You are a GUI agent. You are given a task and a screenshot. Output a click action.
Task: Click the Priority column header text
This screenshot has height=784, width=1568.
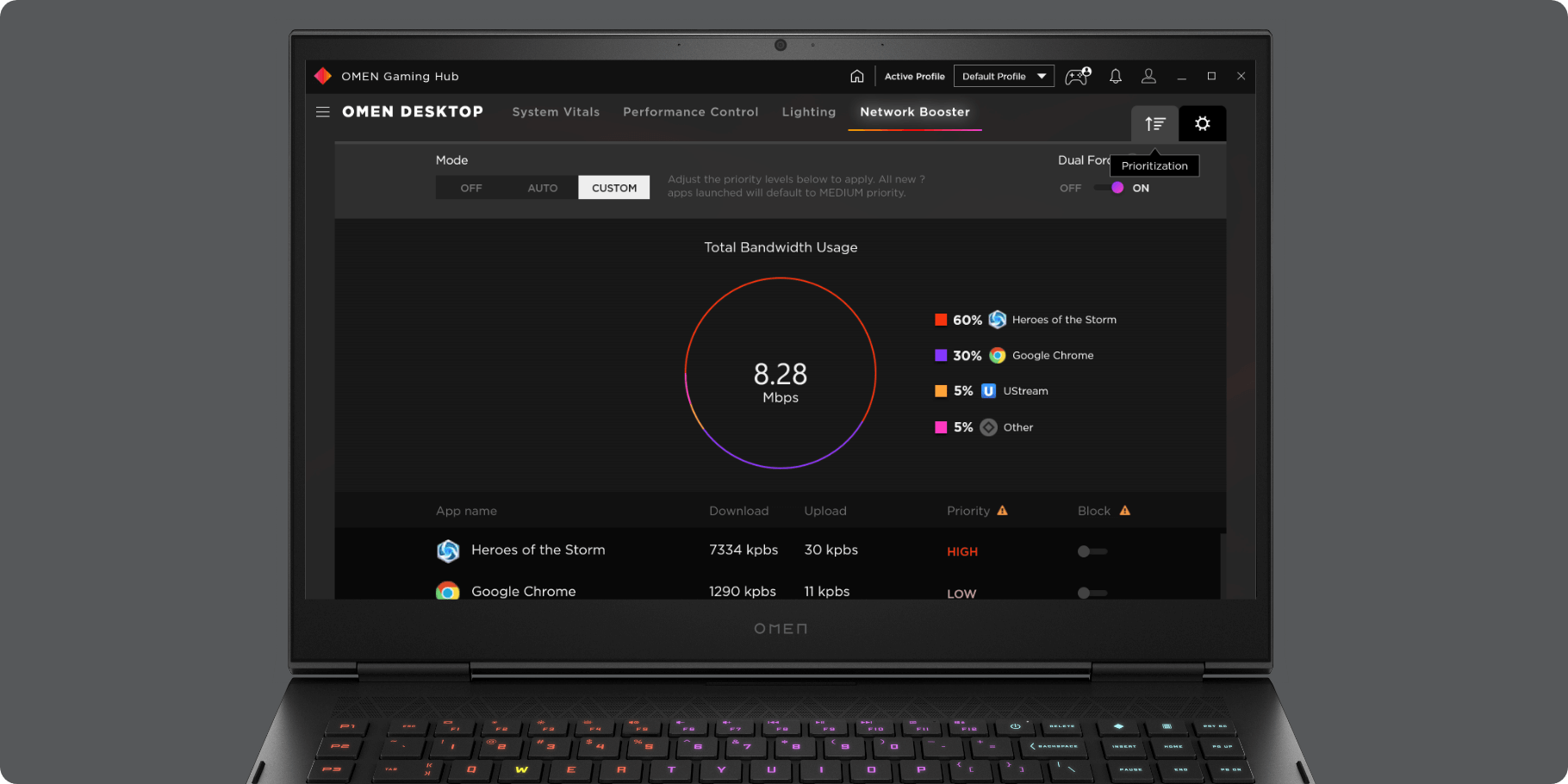[x=968, y=511]
